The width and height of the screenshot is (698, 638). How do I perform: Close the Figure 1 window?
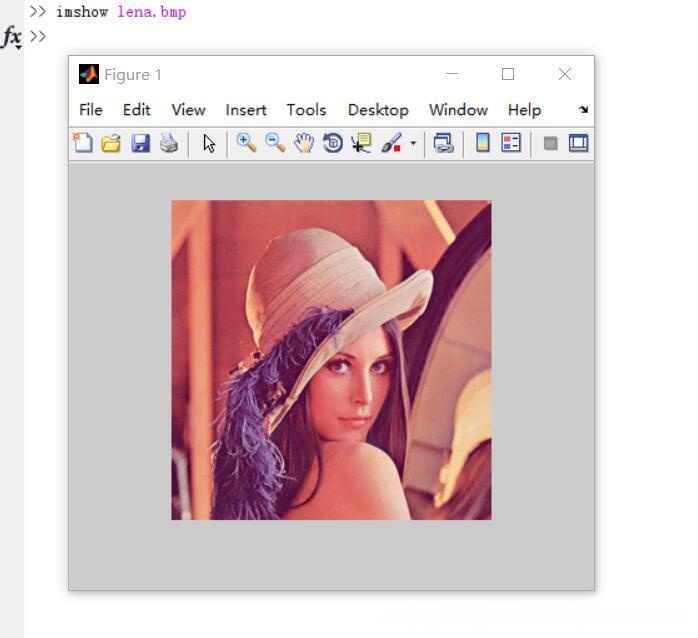coord(565,74)
